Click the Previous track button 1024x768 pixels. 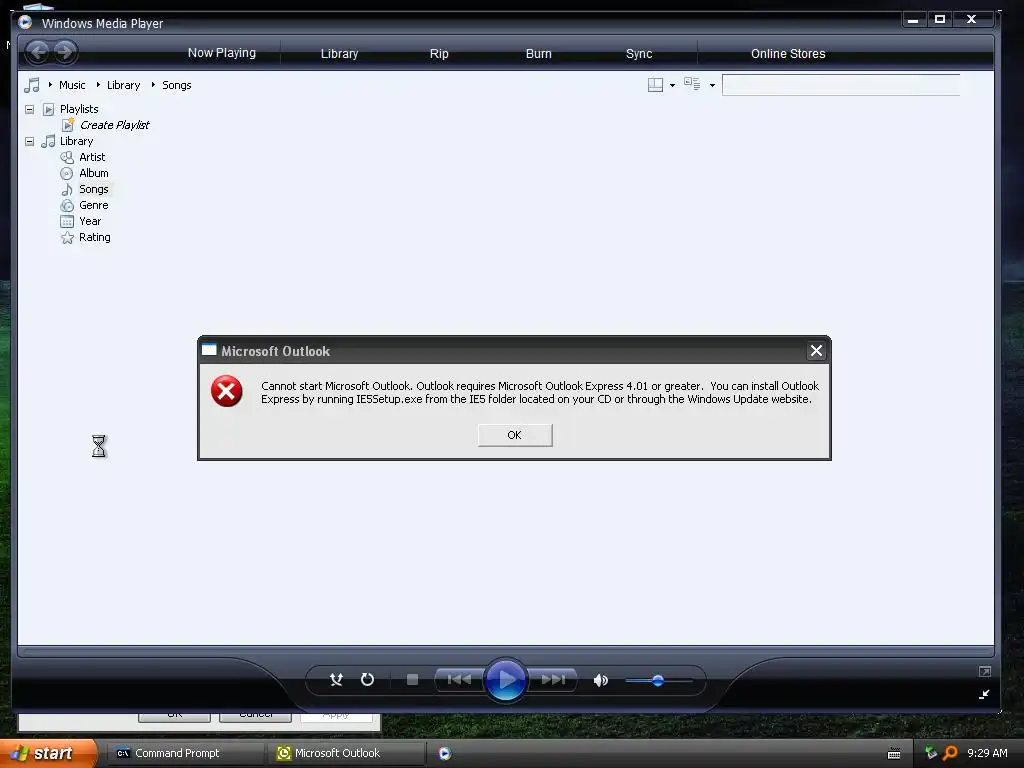tap(458, 680)
